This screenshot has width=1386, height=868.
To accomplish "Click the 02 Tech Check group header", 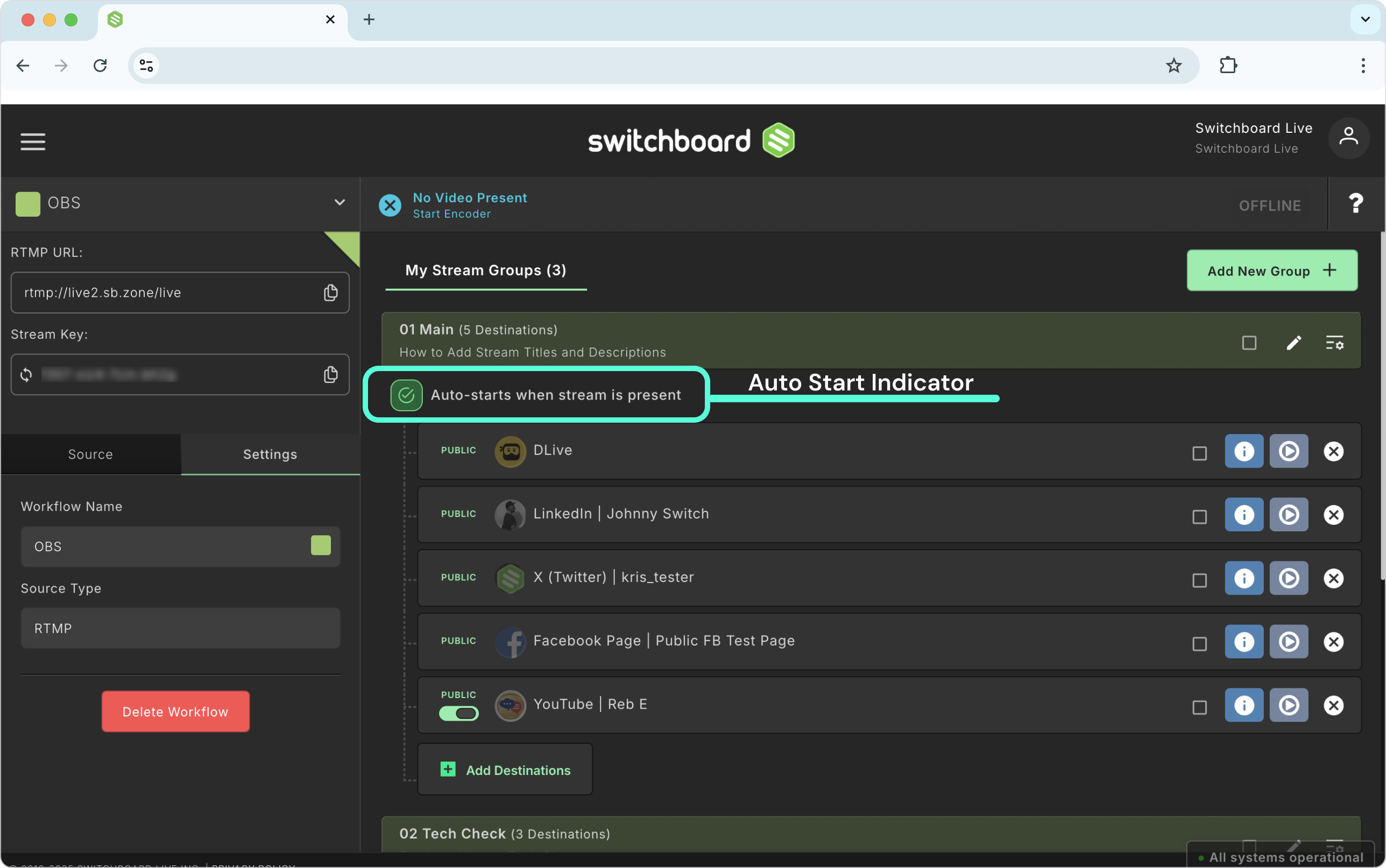I will click(871, 834).
